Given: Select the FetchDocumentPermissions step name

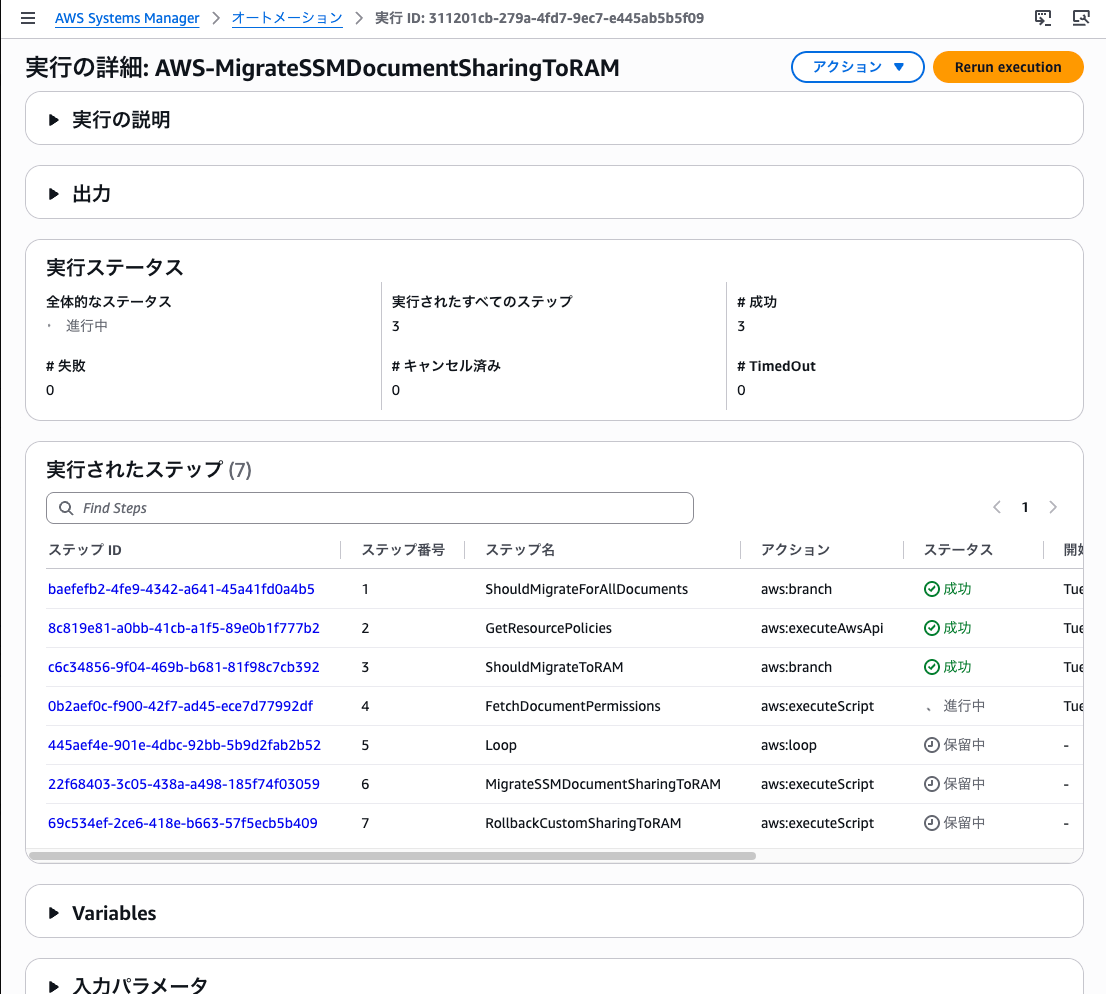Looking at the screenshot, I should pyautogui.click(x=573, y=706).
